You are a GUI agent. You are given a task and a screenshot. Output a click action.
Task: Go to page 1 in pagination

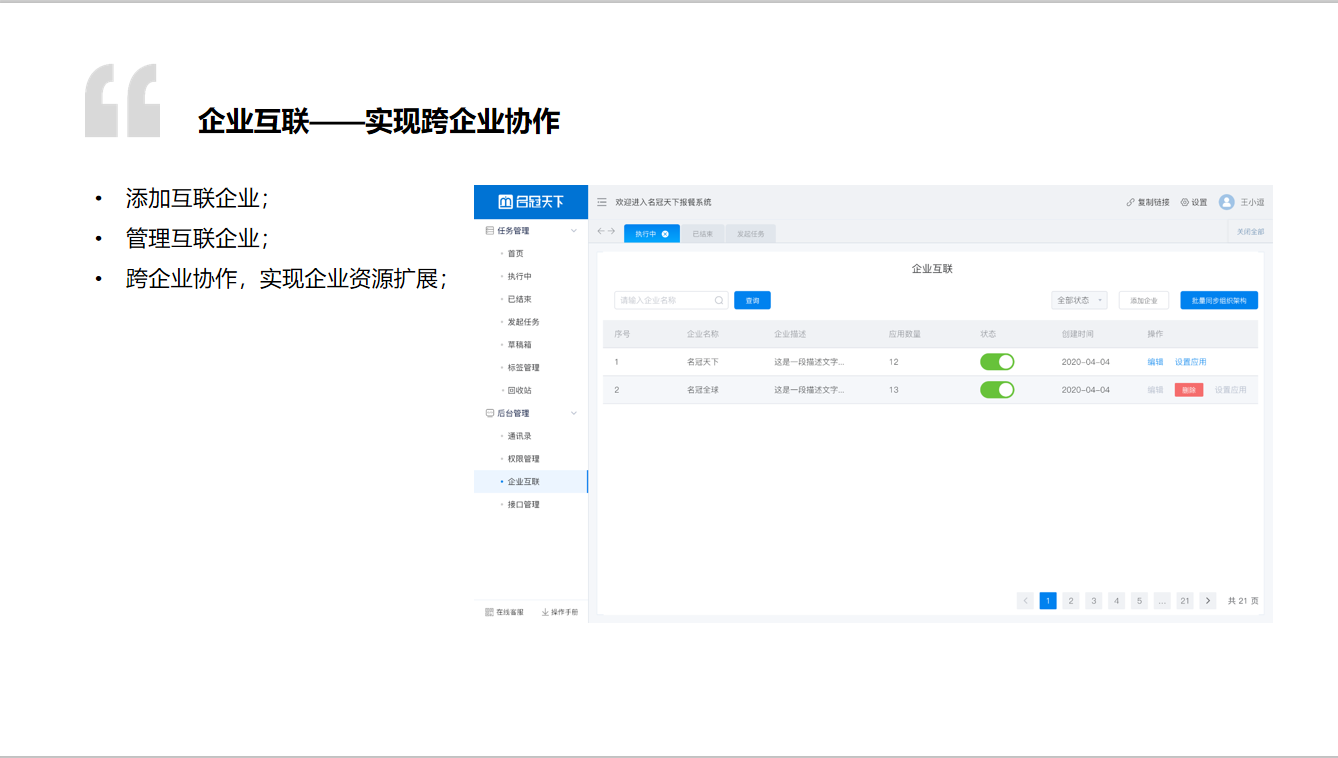point(1048,601)
